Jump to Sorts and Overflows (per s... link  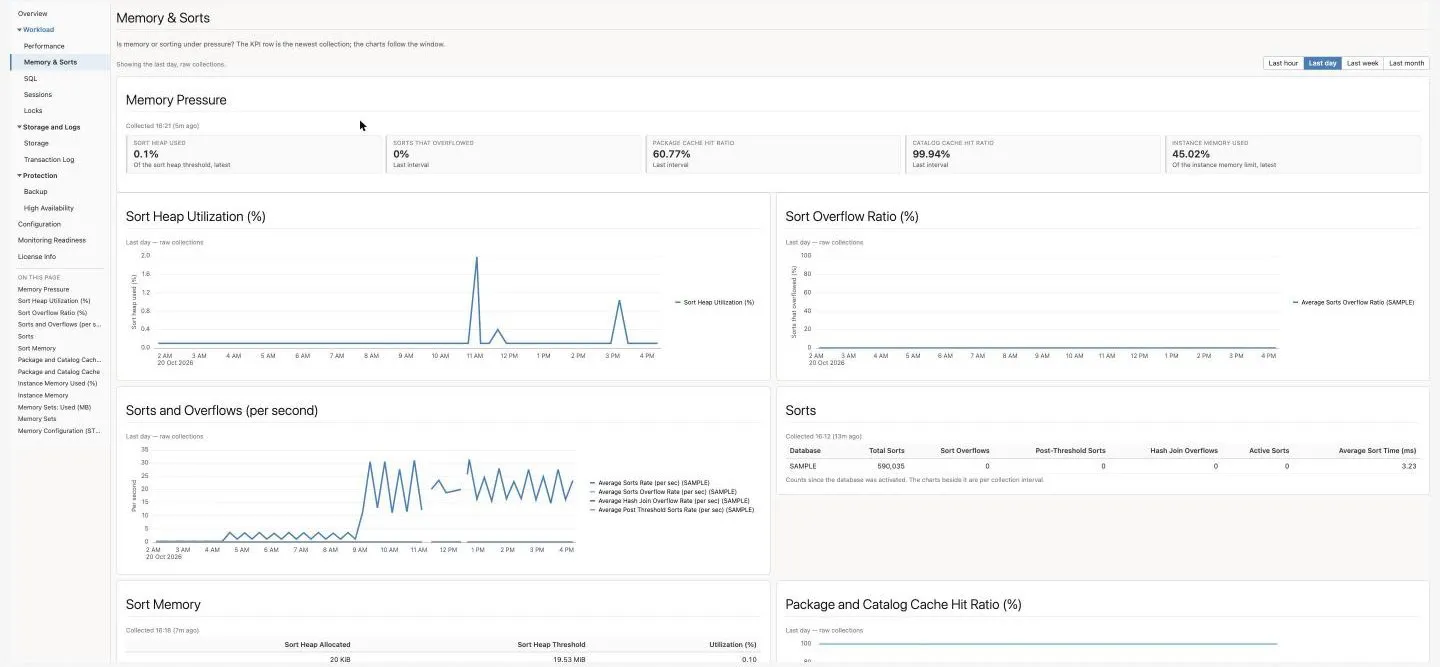pos(59,325)
